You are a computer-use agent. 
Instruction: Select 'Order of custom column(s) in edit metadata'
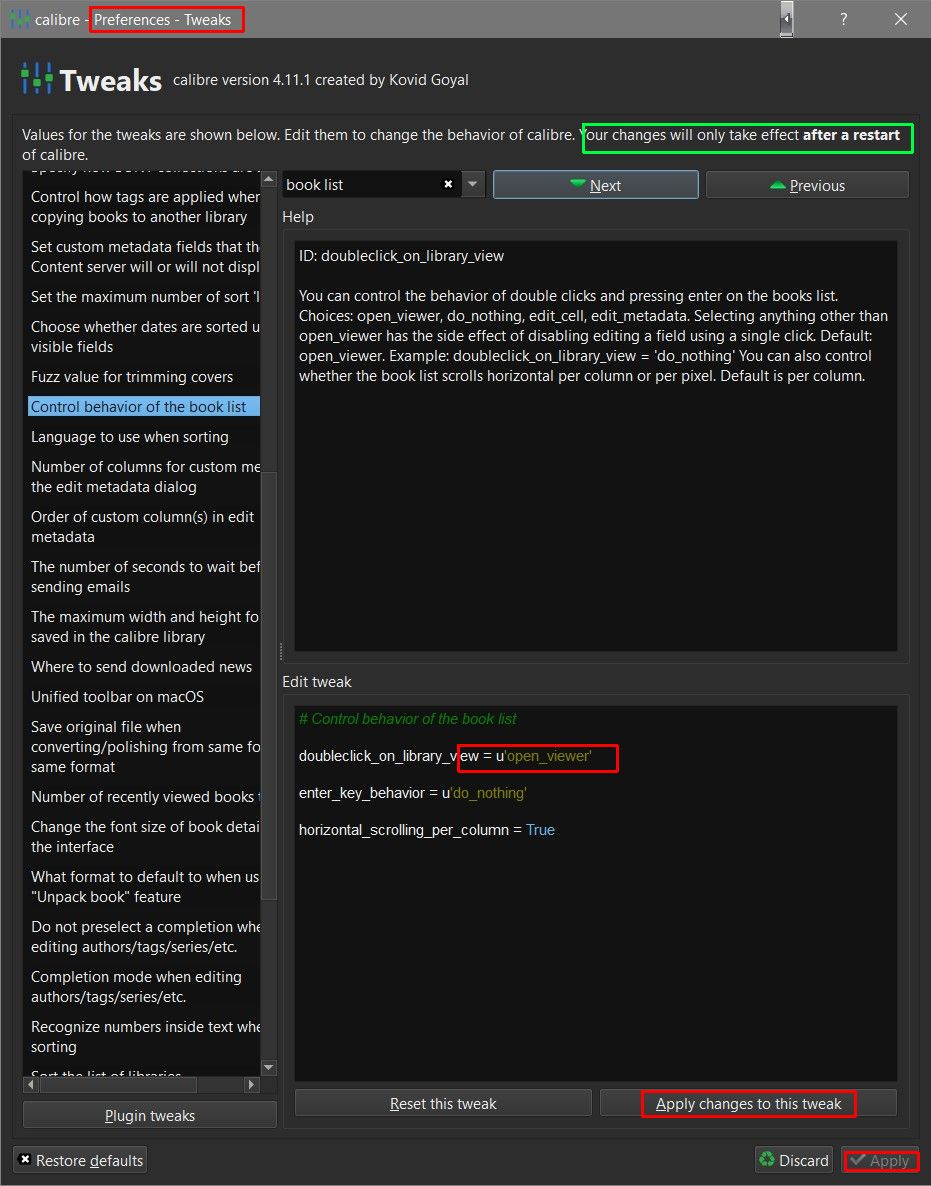[144, 526]
